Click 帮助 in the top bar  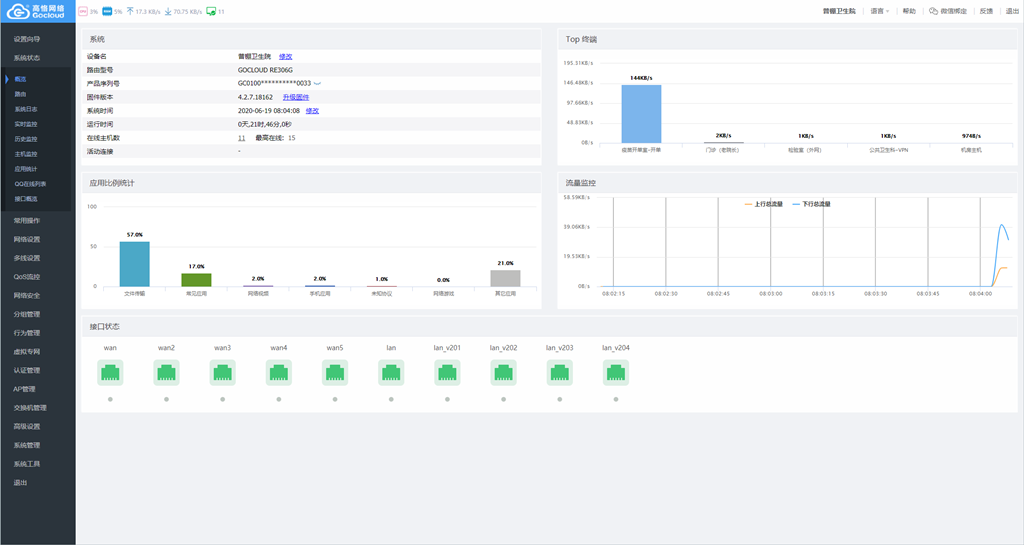coord(909,11)
